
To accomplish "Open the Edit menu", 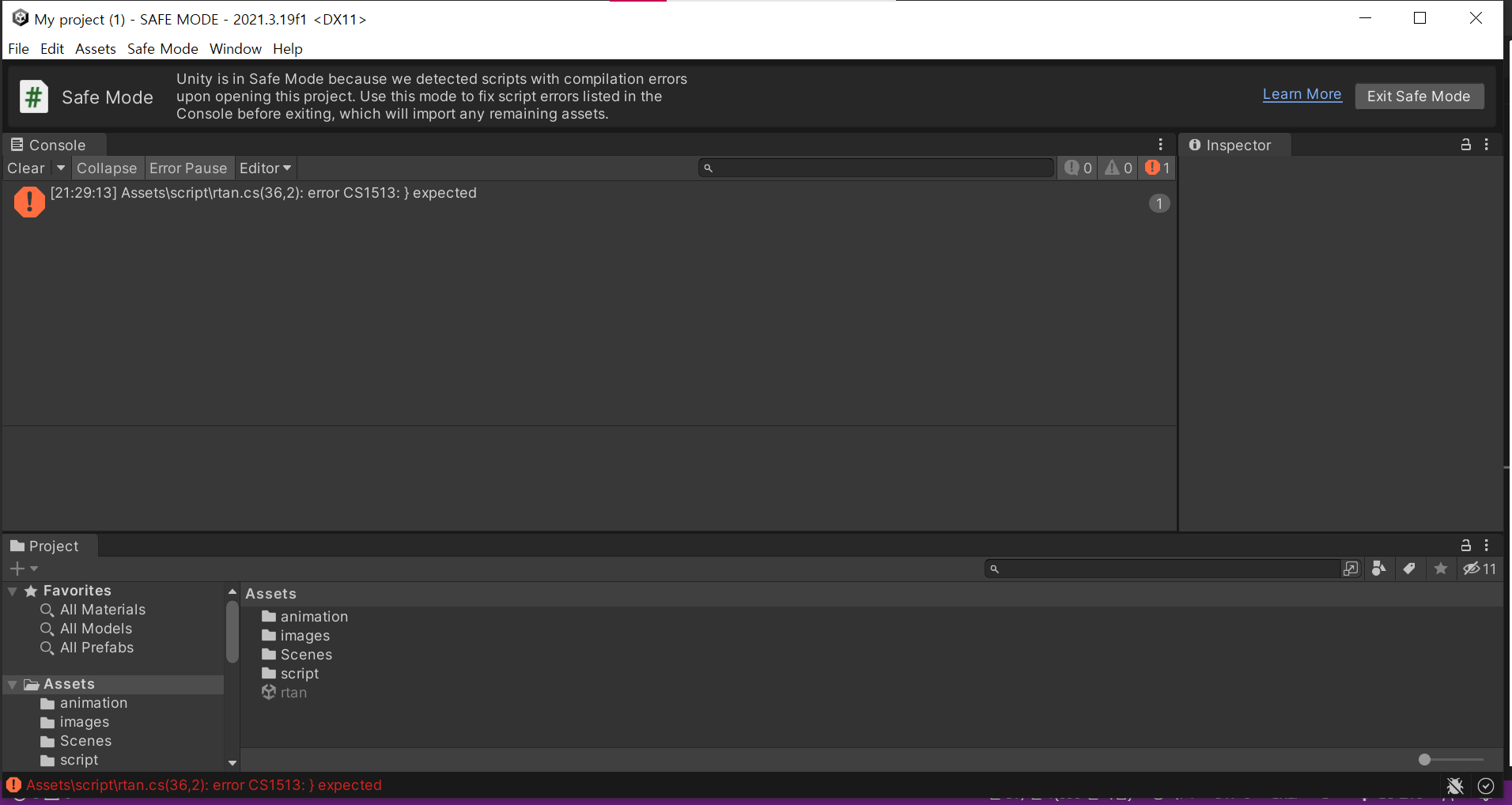I will (52, 48).
